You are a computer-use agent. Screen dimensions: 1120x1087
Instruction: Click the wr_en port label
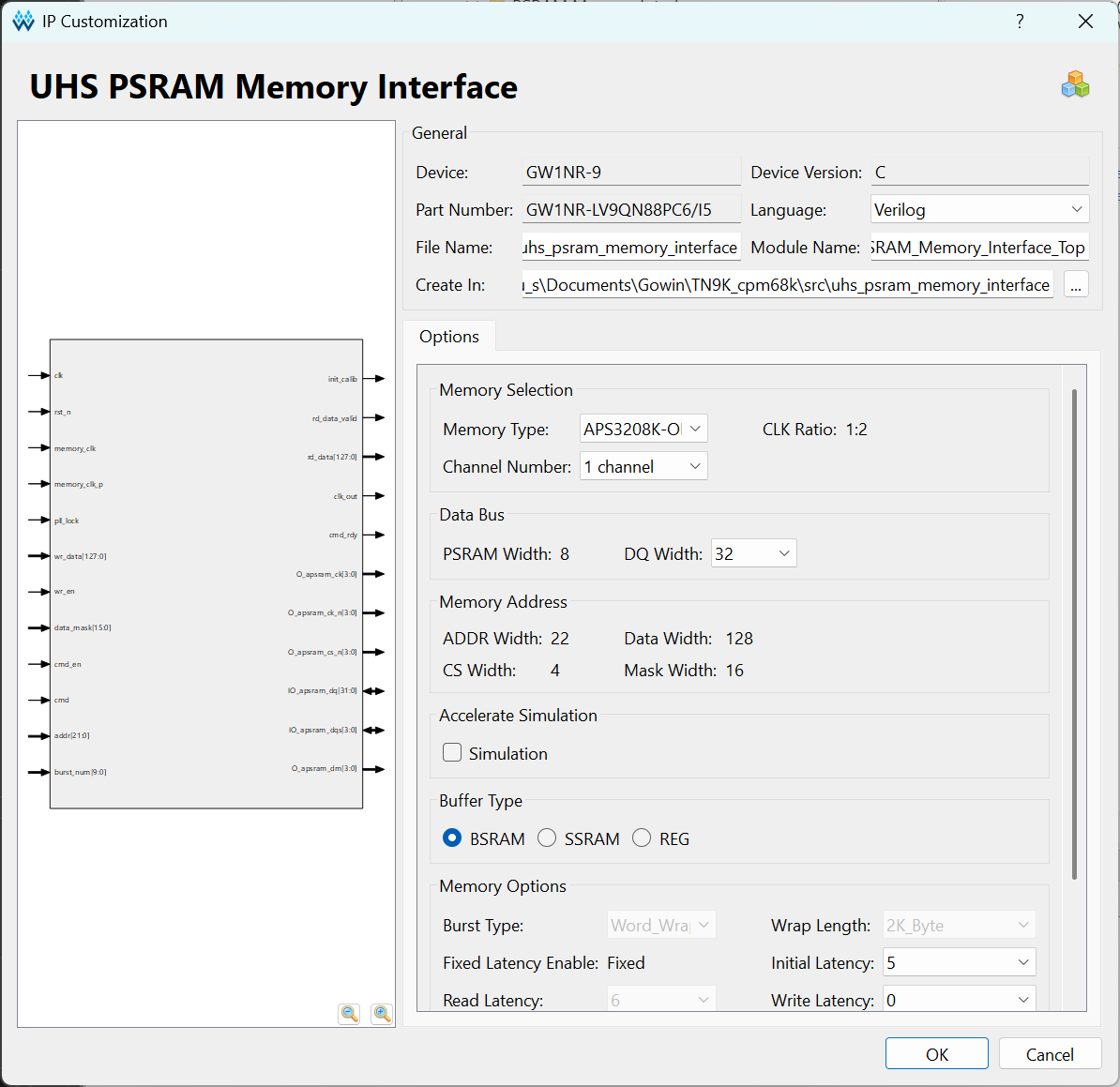(65, 591)
